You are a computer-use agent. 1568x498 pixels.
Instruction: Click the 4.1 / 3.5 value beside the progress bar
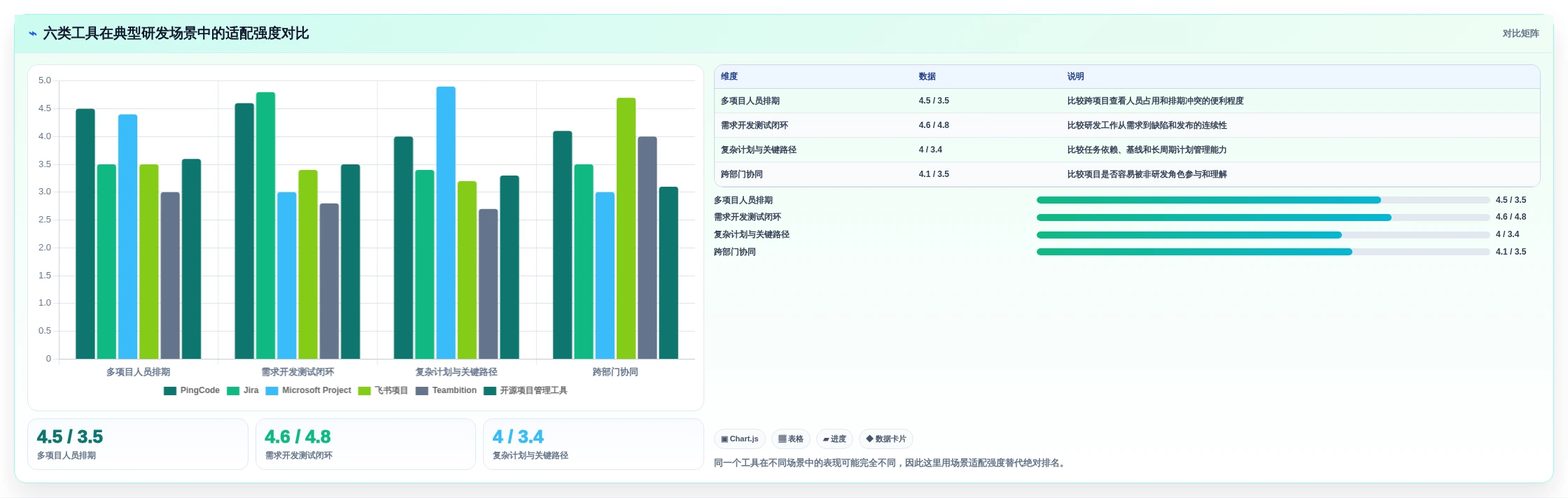coord(1511,252)
